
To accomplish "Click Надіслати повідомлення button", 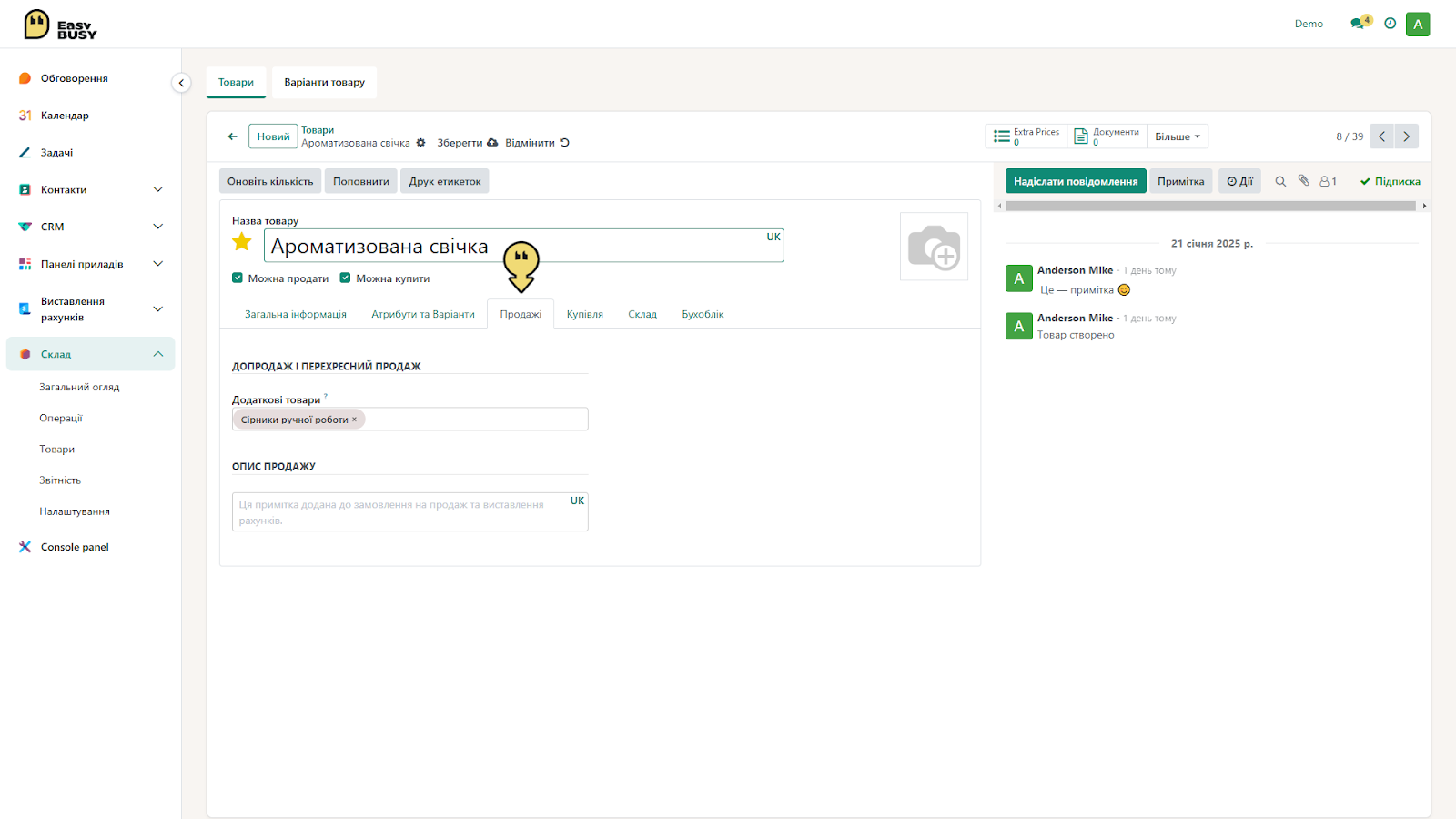I will tap(1076, 181).
